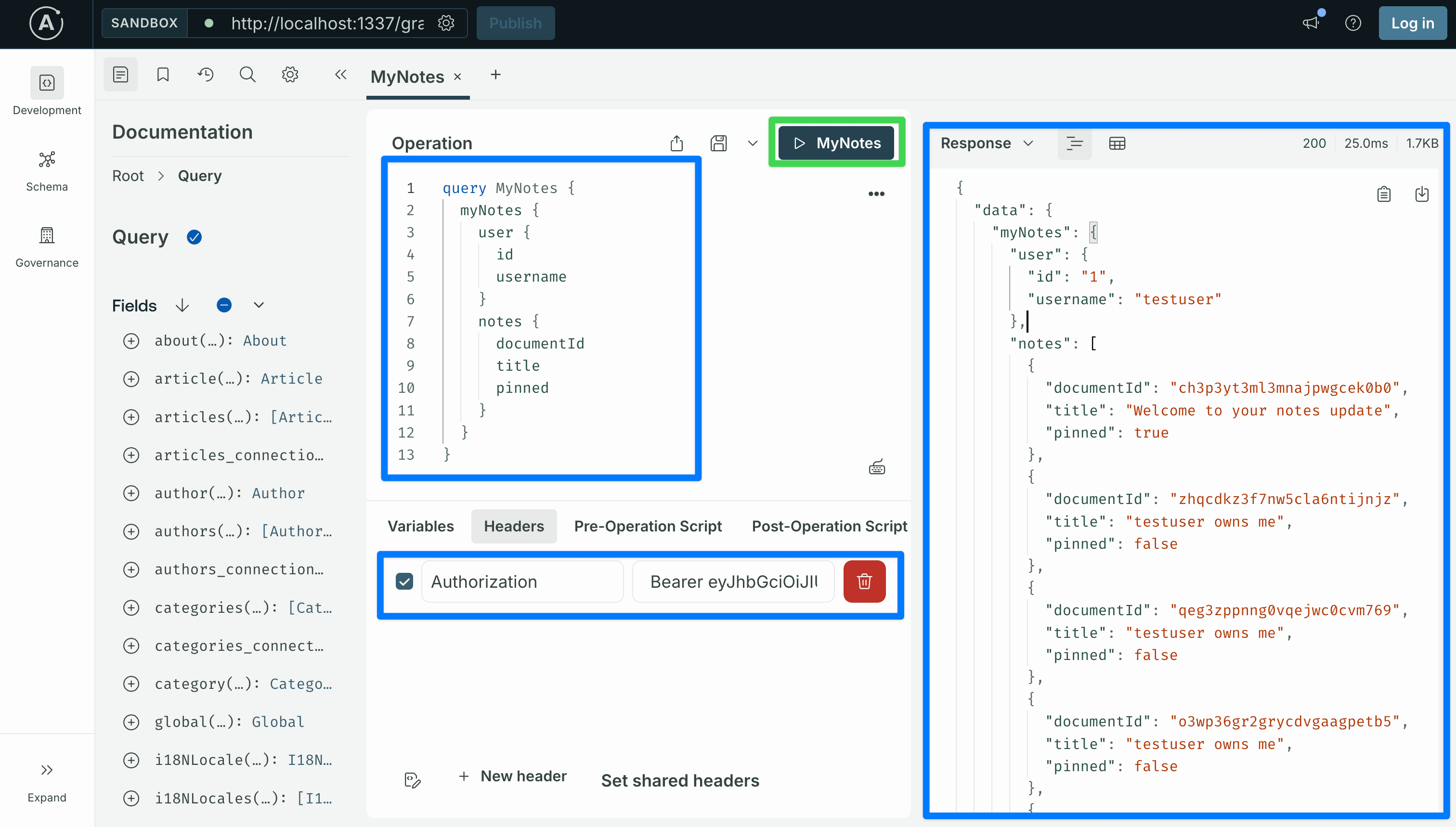Switch response to table view icon
This screenshot has width=1456, height=827.
(1117, 143)
